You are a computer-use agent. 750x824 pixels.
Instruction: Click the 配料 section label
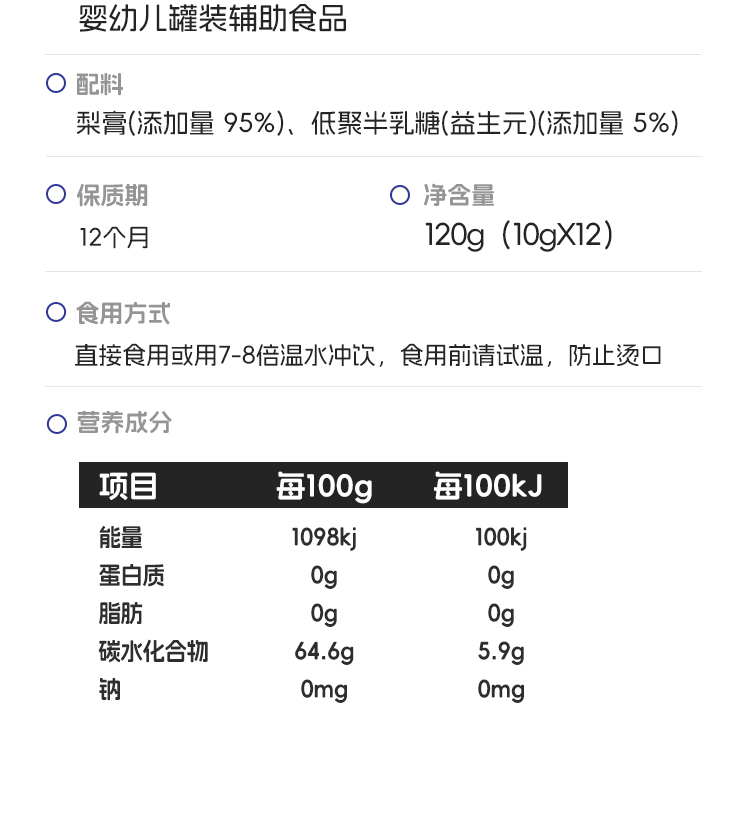point(100,85)
